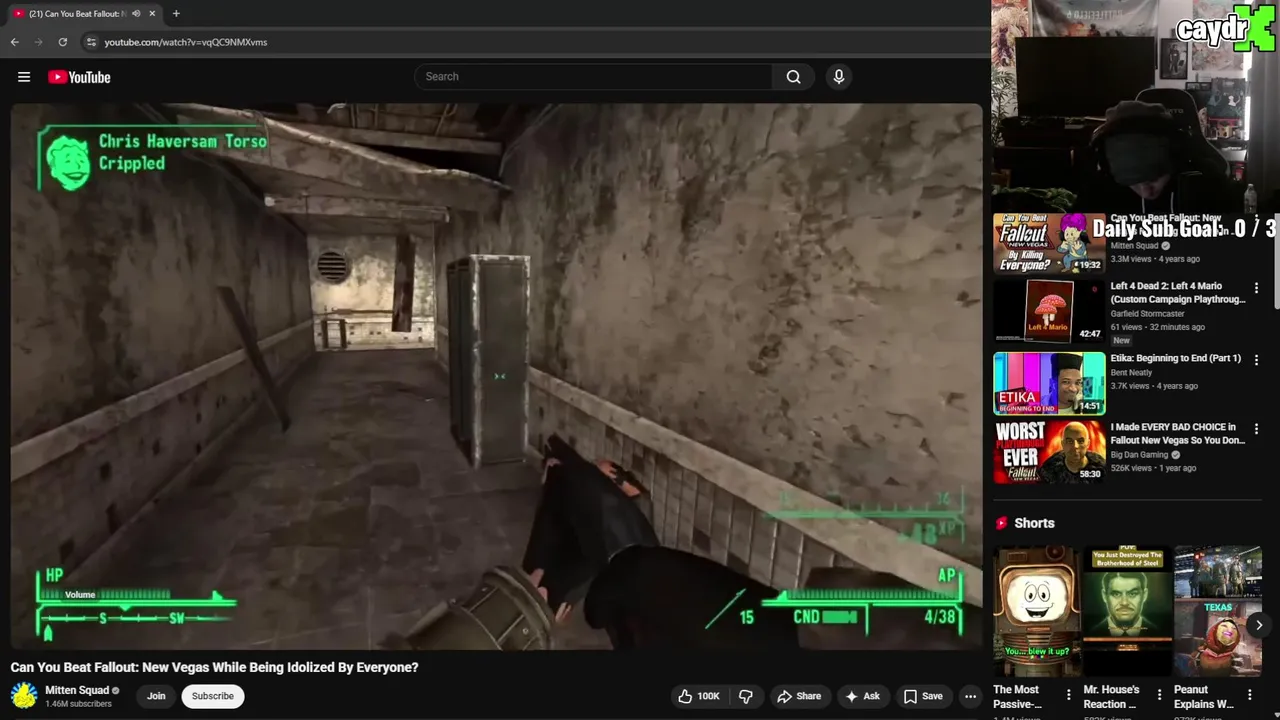Open the Share dialog
The image size is (1280, 720).
799,696
